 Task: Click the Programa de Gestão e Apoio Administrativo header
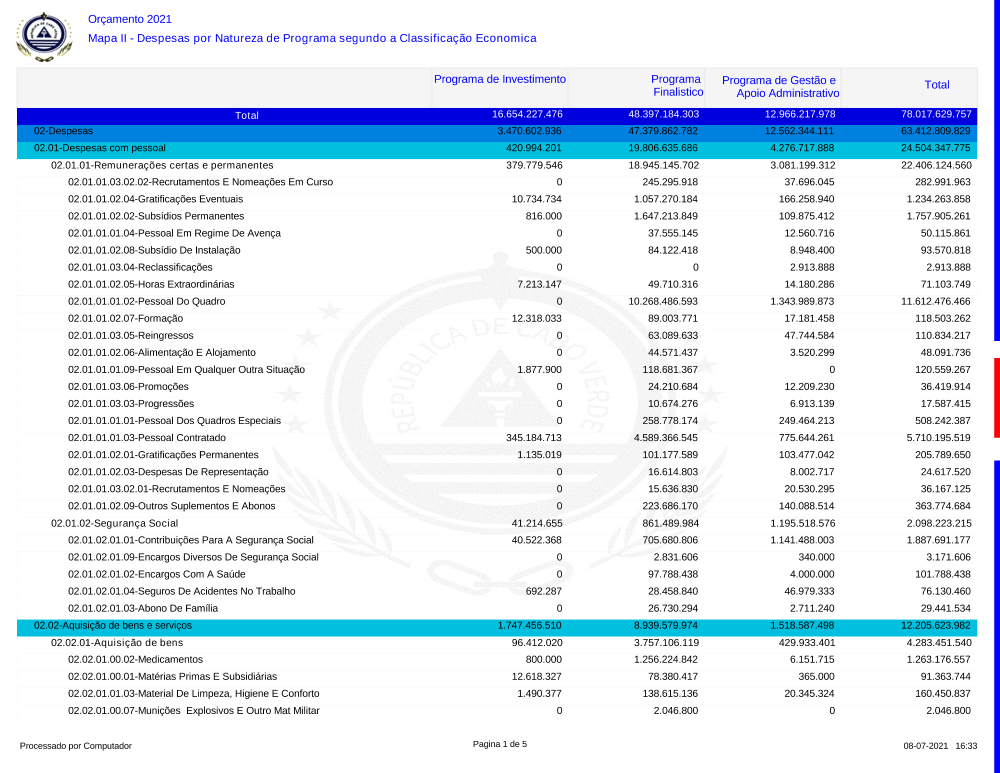[779, 86]
